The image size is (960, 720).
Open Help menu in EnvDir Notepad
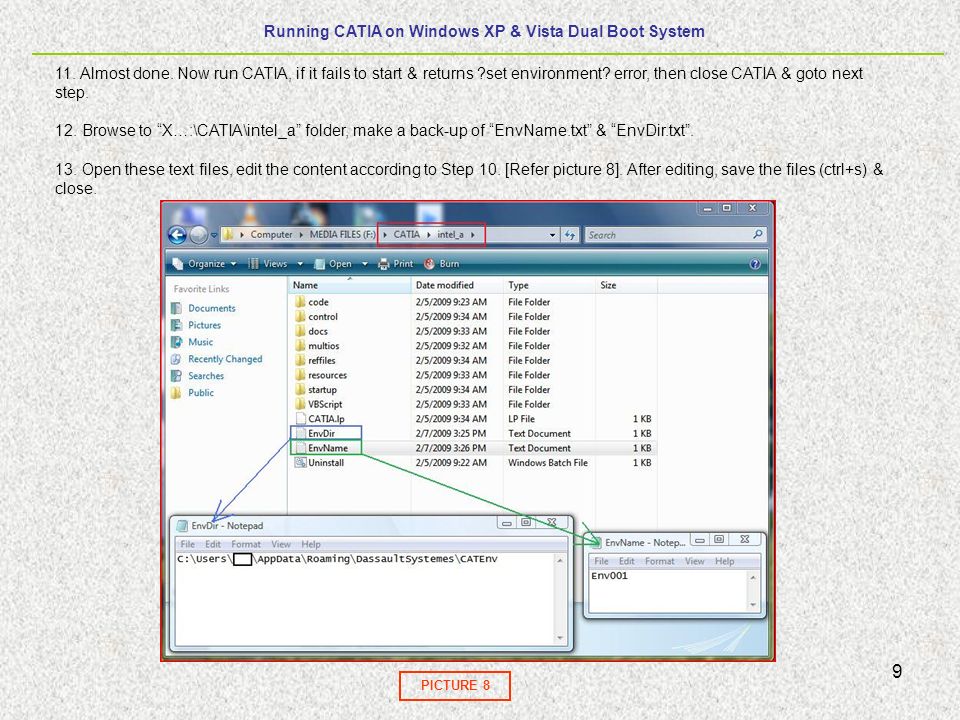pyautogui.click(x=310, y=544)
